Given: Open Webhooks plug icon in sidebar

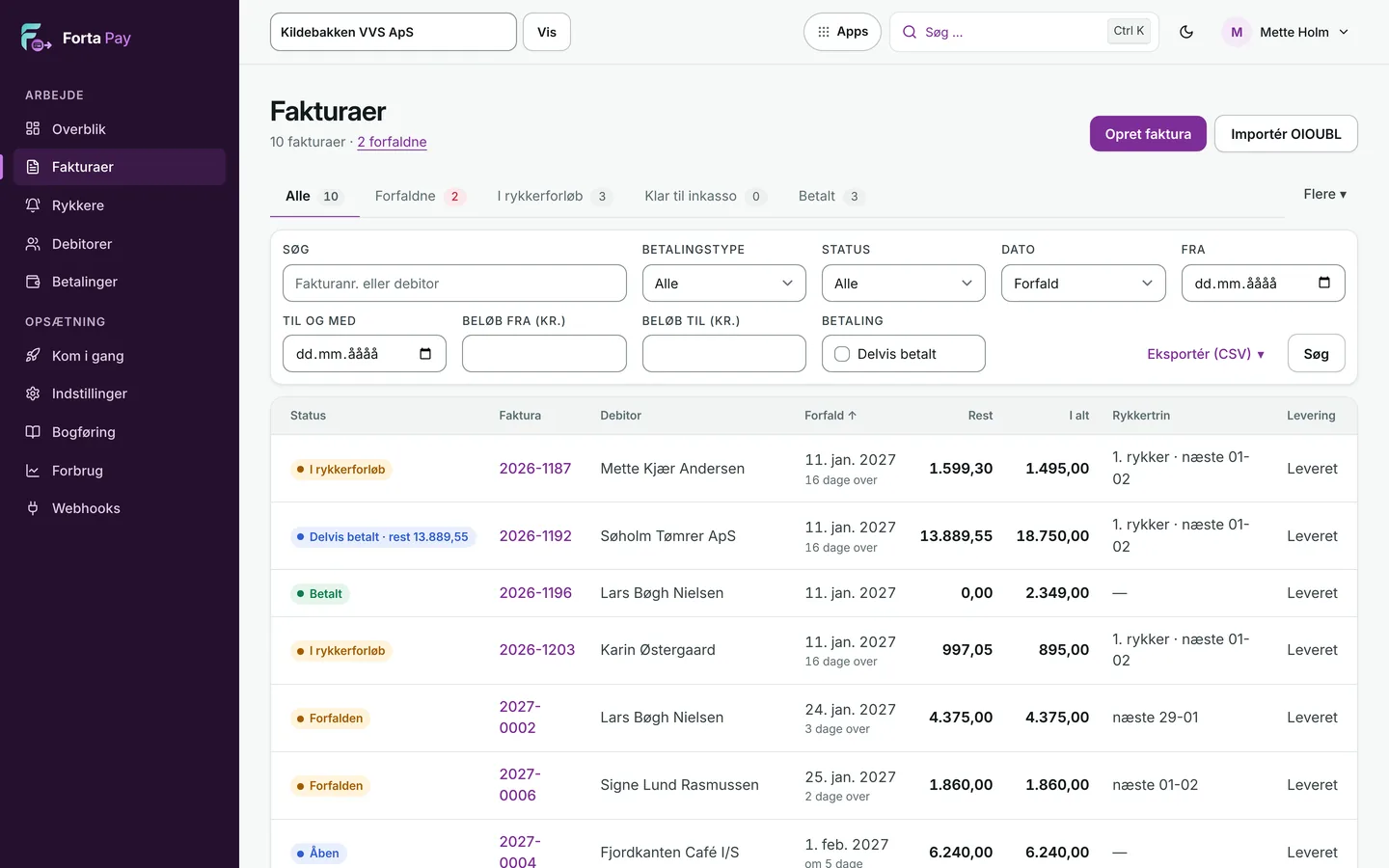Looking at the screenshot, I should point(33,508).
